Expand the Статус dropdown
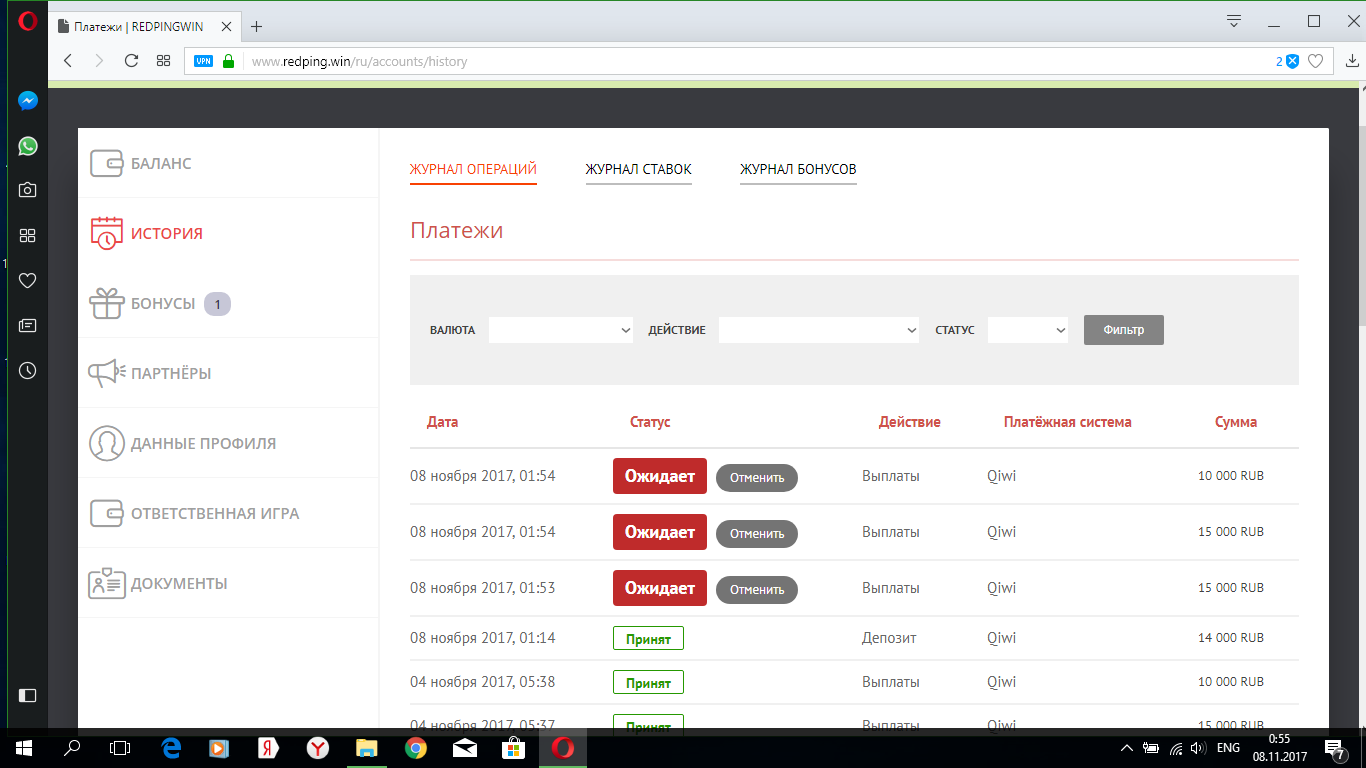This screenshot has width=1366, height=768. point(1028,330)
